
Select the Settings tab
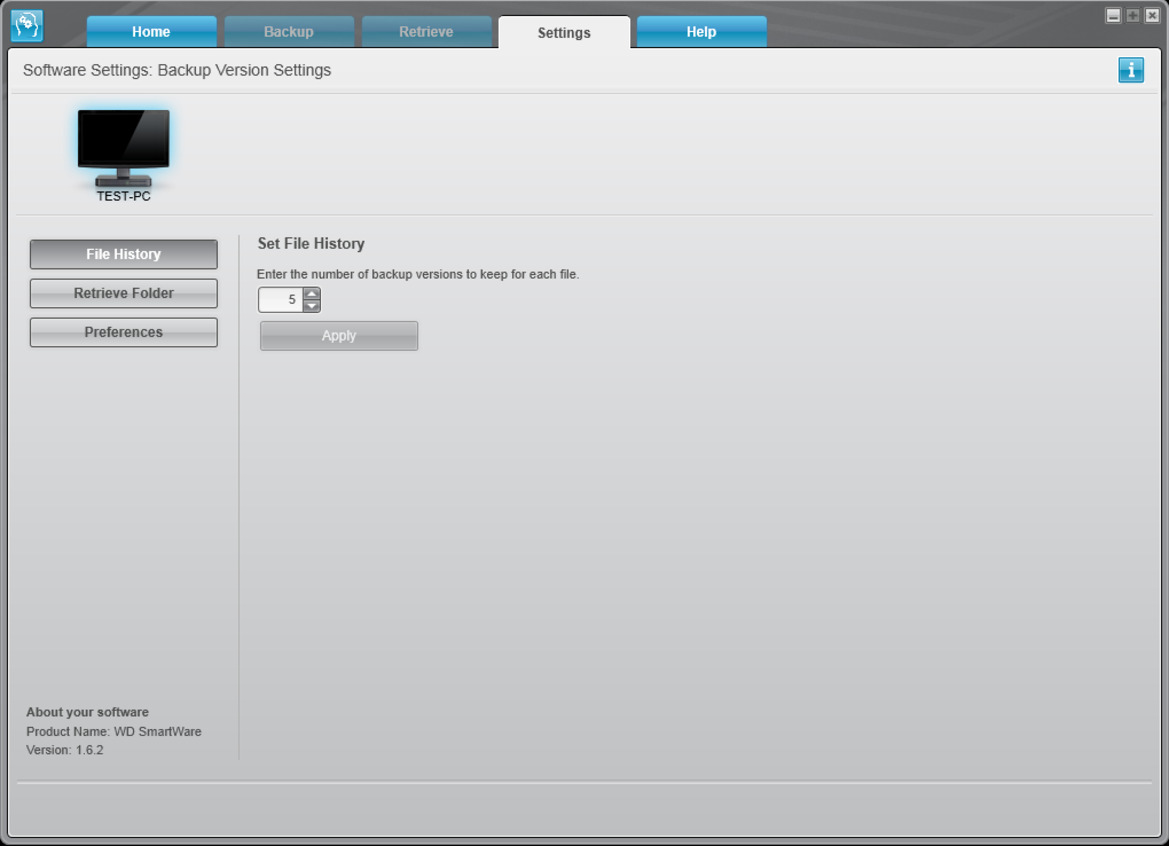click(x=564, y=33)
